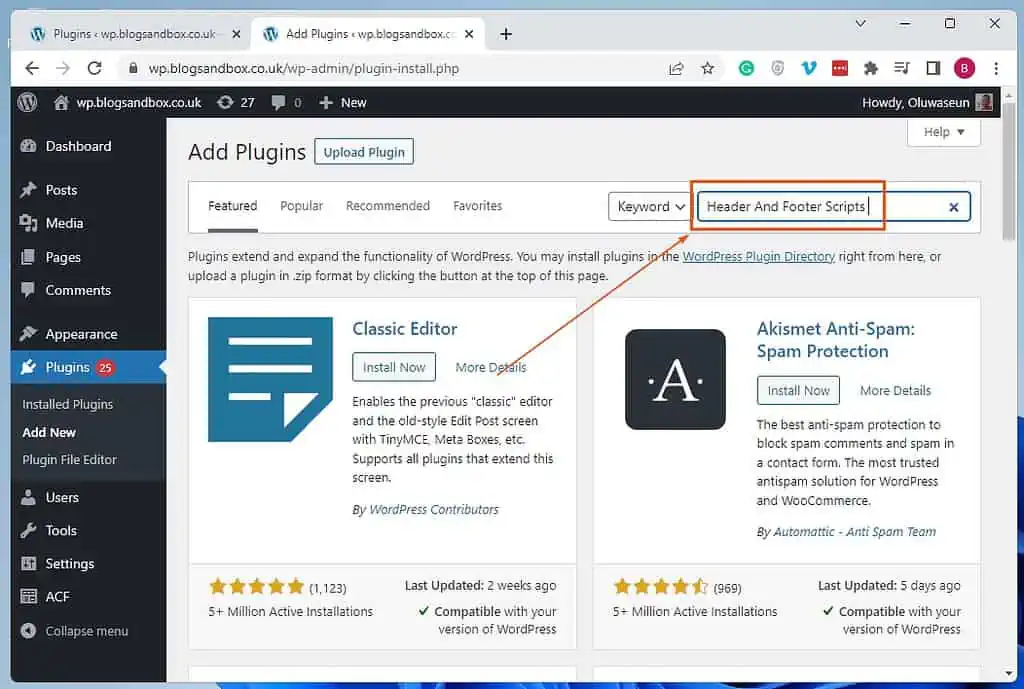The width and height of the screenshot is (1024, 689).
Task: Open the WordPress Contributors author link
Action: 434,509
